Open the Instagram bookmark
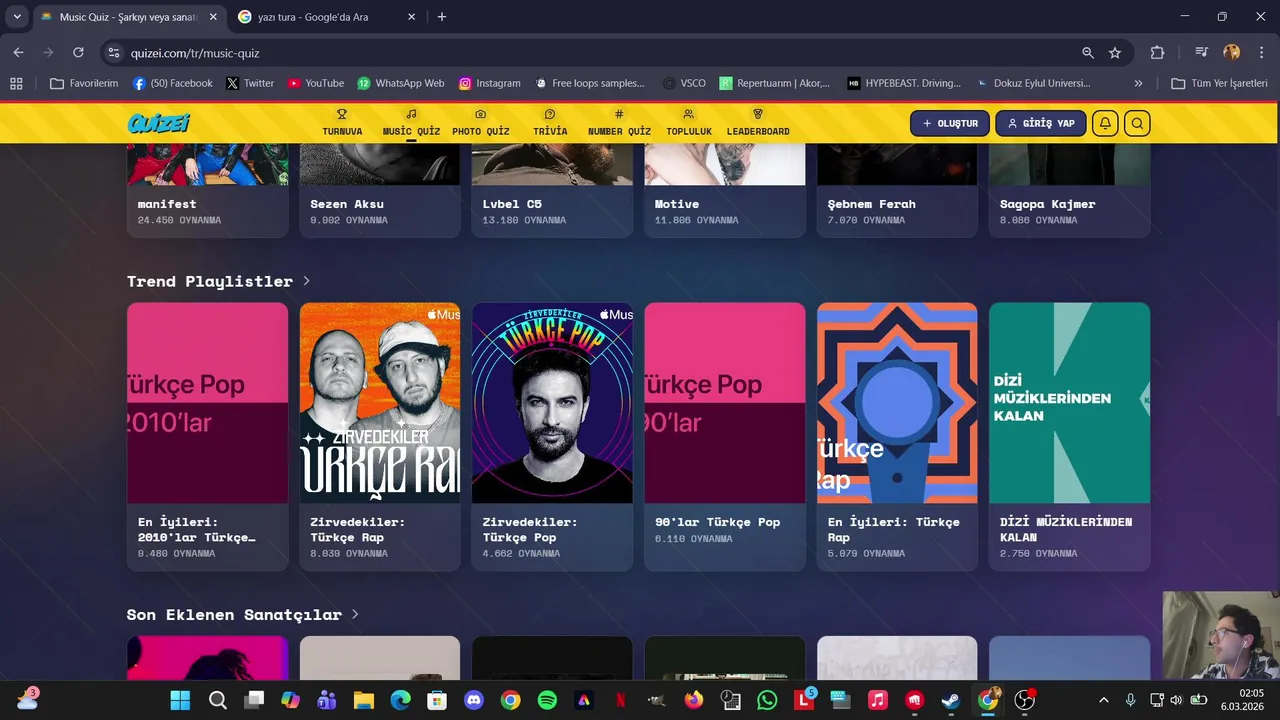Image resolution: width=1280 pixels, height=720 pixels. pyautogui.click(x=489, y=83)
